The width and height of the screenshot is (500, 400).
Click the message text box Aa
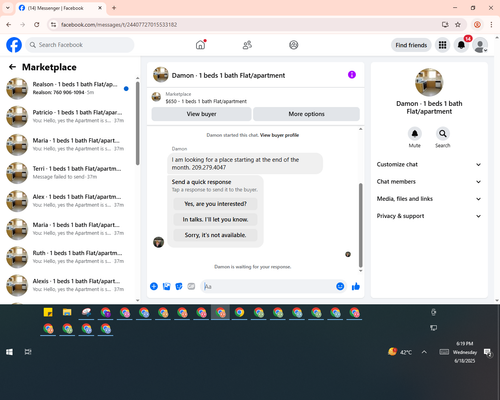[x=267, y=286]
